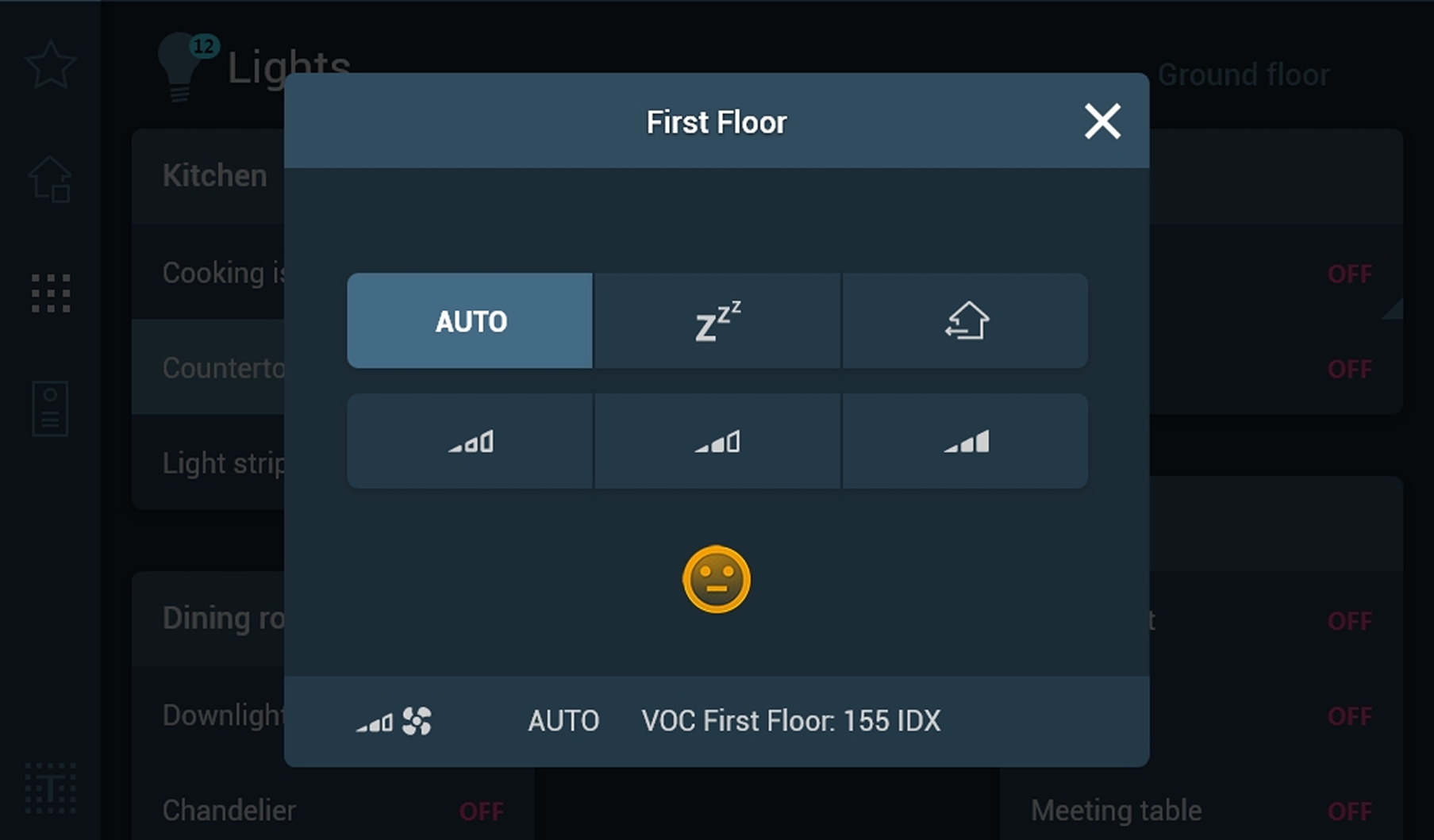Open the intercom panel sidebar icon
Image resolution: width=1434 pixels, height=840 pixels.
[51, 408]
